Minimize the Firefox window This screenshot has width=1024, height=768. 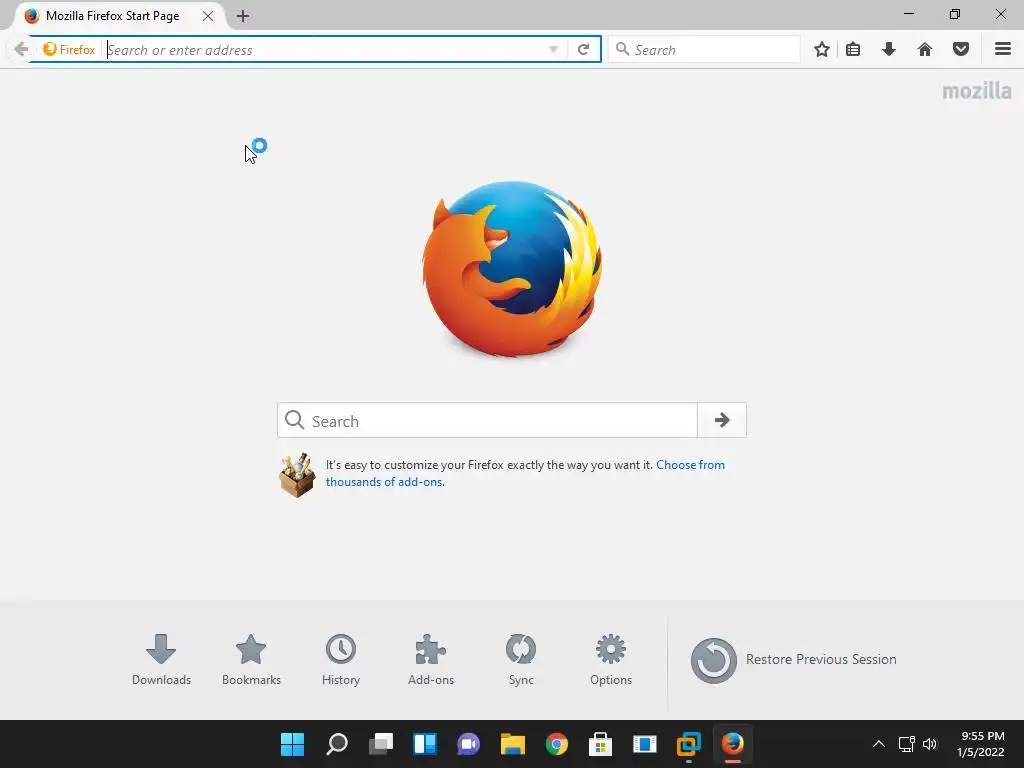909,14
